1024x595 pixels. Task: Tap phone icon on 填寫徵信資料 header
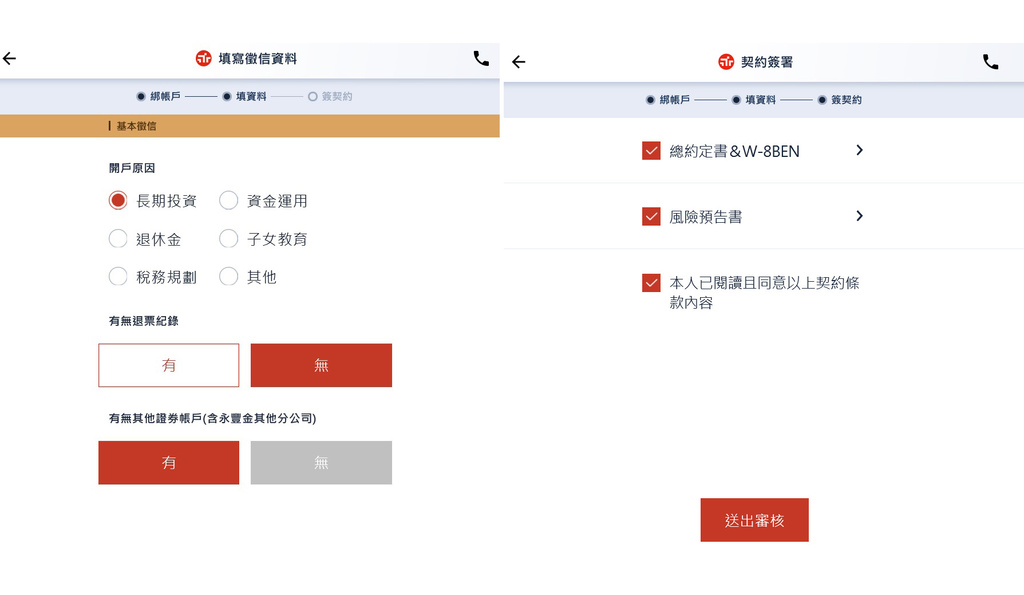tap(481, 59)
